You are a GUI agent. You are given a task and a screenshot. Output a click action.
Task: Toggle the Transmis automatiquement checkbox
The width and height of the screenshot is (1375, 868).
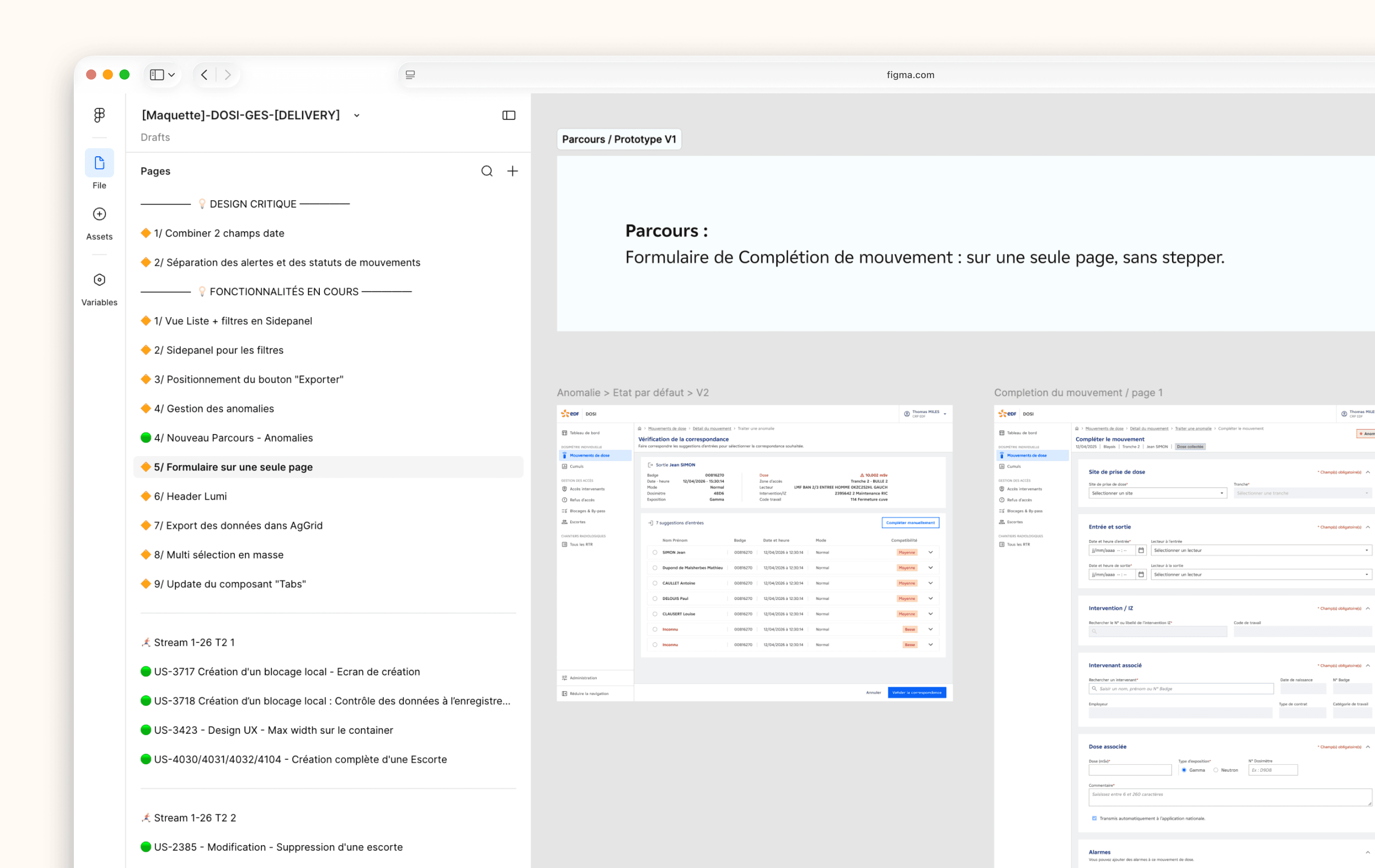(1094, 818)
